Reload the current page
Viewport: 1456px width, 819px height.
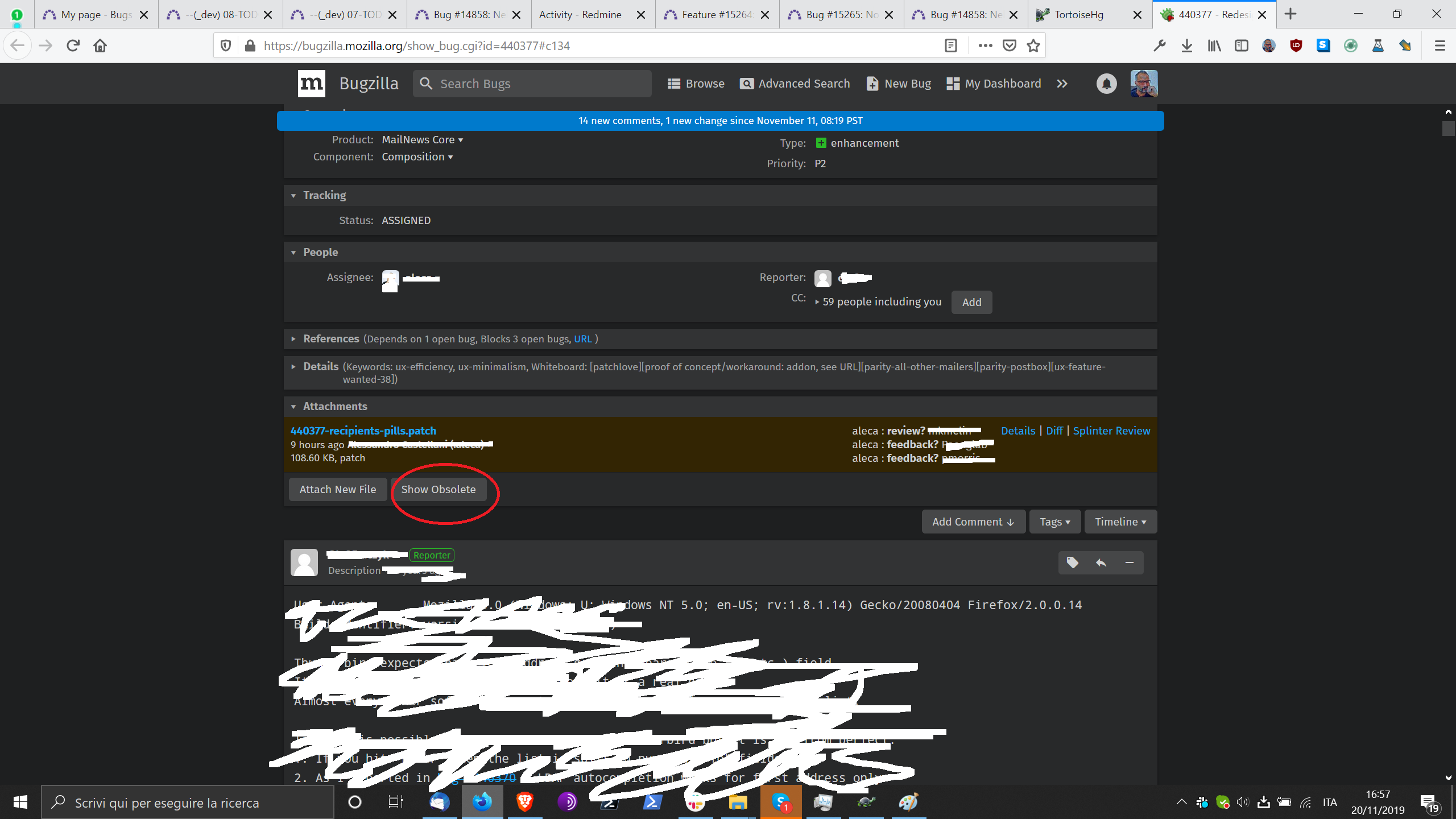tap(73, 45)
